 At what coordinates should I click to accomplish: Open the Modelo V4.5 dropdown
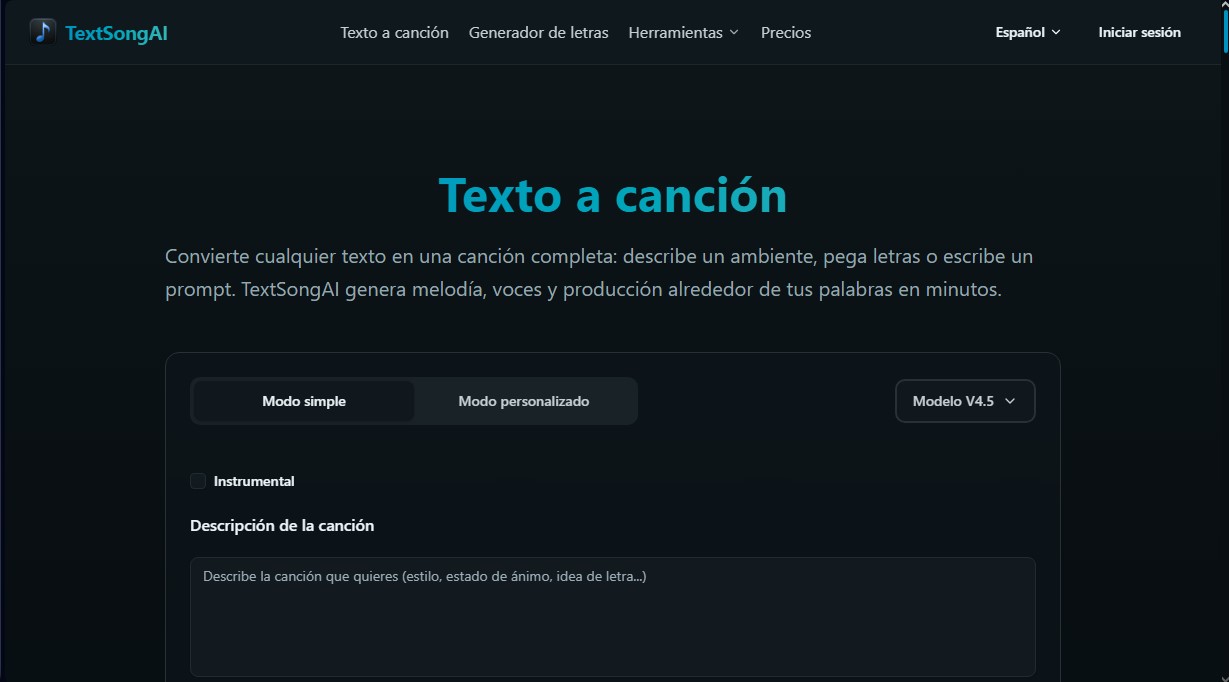(x=965, y=401)
